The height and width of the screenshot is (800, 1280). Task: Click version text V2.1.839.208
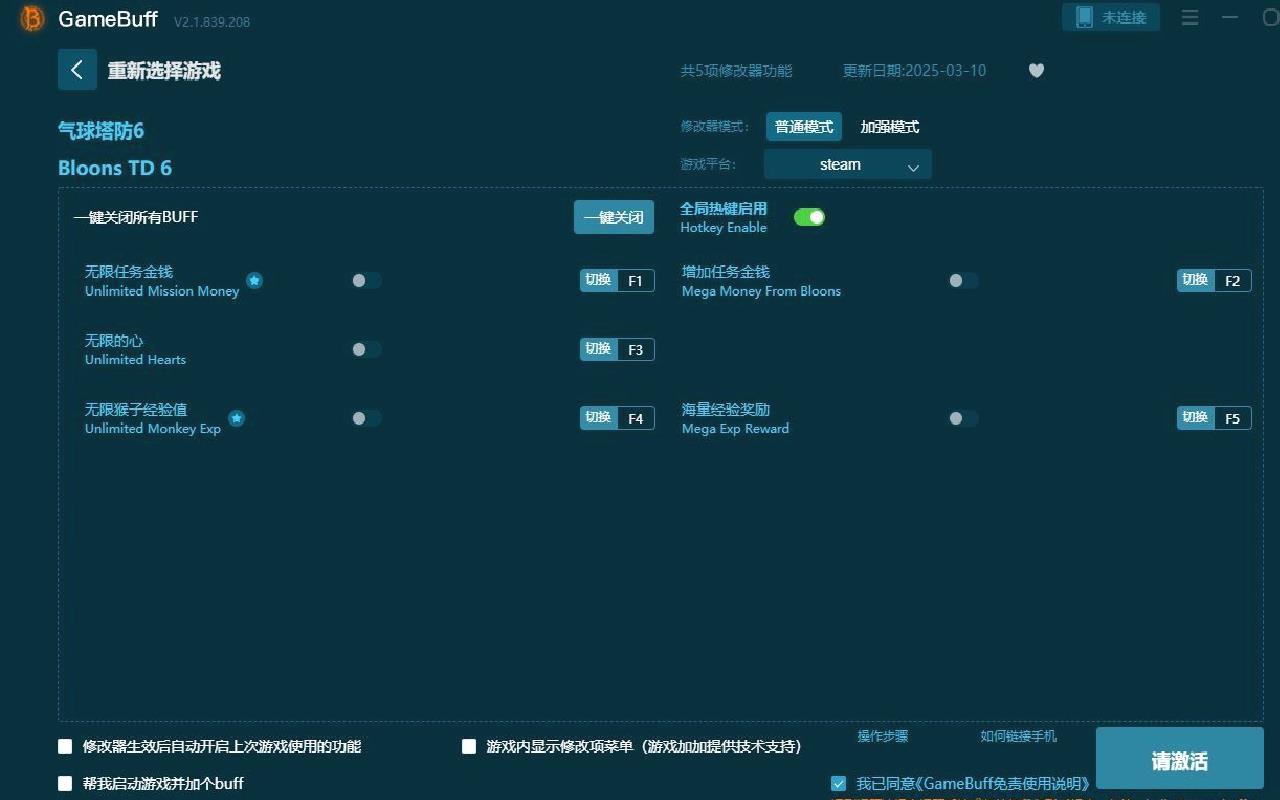212,21
